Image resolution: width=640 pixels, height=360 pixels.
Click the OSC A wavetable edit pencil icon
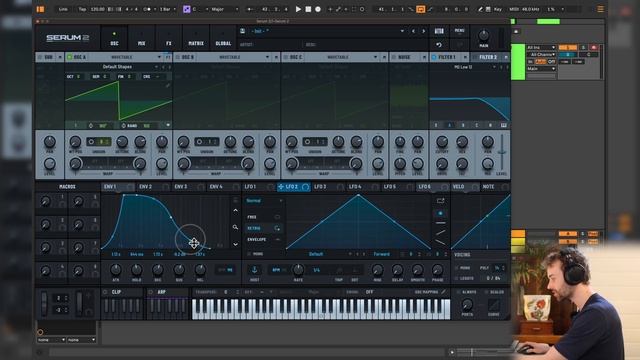167,86
